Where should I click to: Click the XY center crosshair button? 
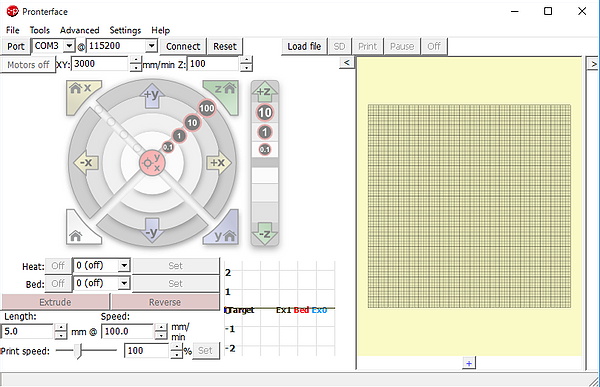pos(152,163)
